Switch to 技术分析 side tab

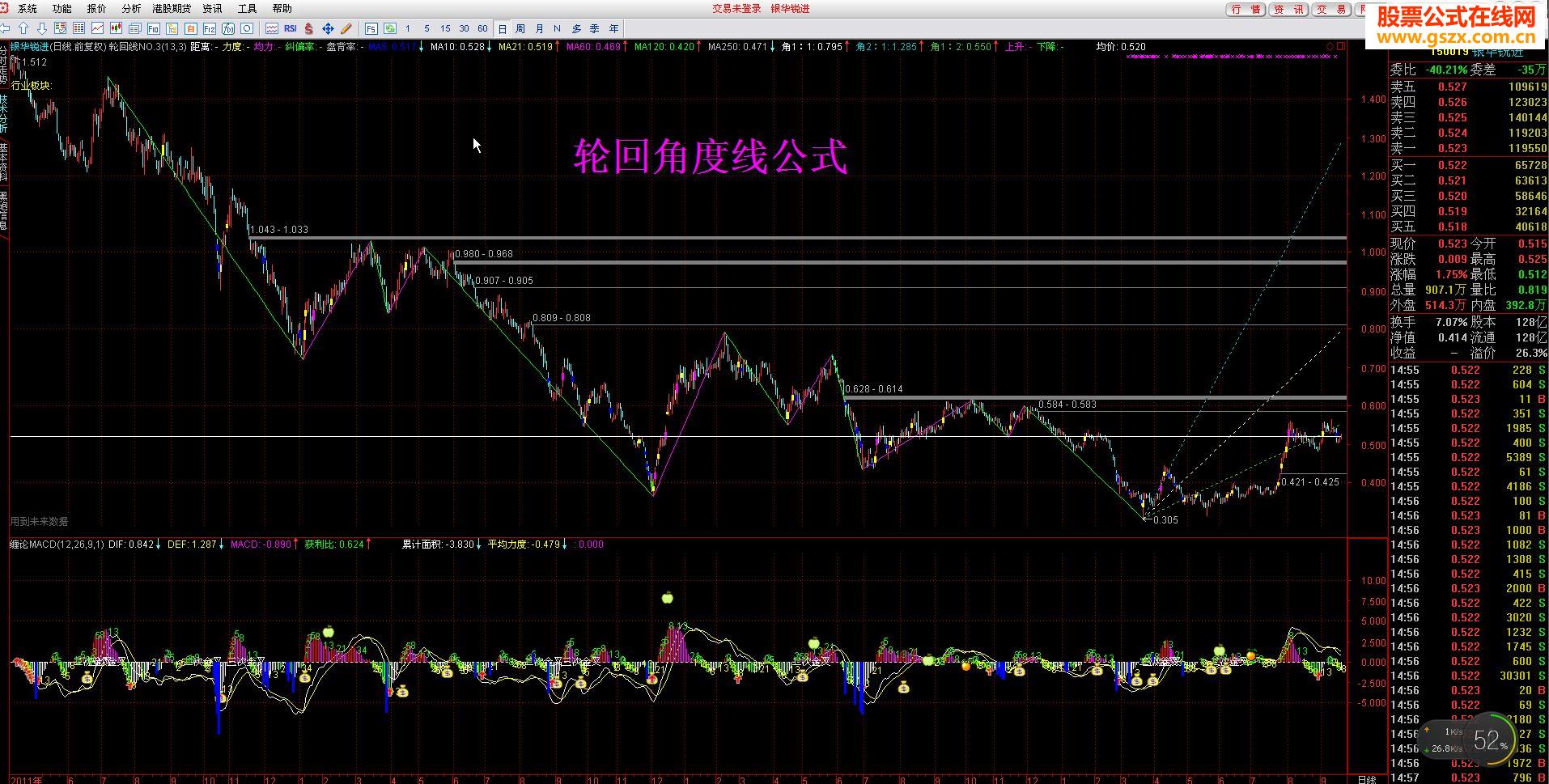[x=4, y=113]
